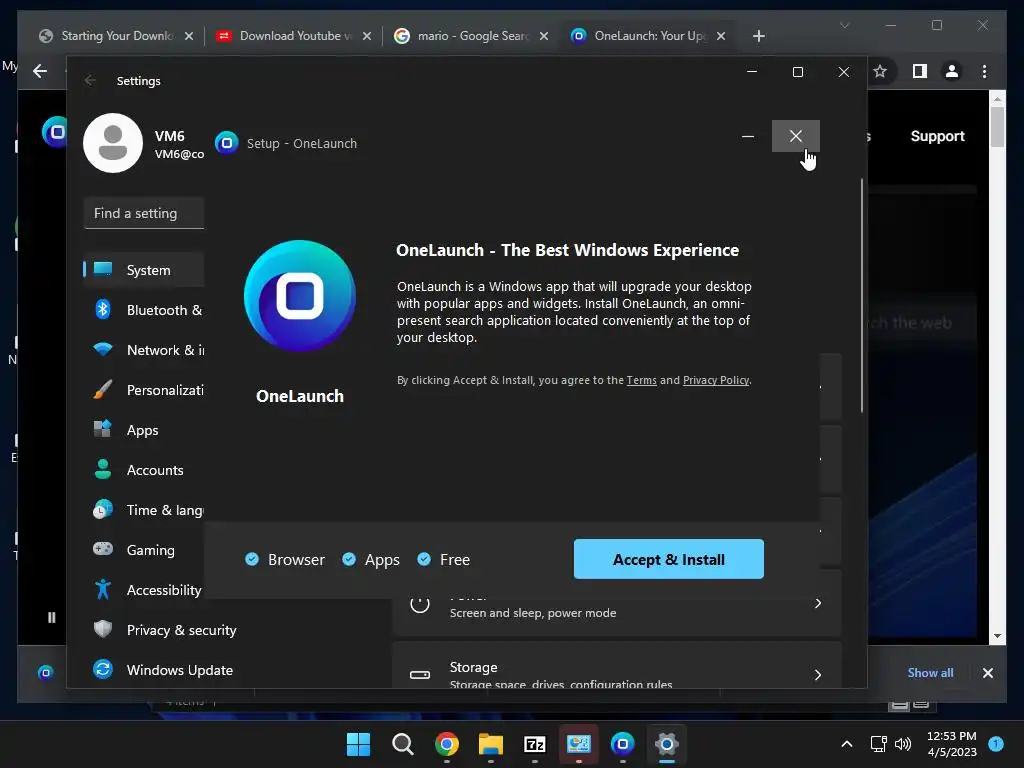Screen dimensions: 1024x768
Task: Open 7-Zip from taskbar
Action: pos(535,744)
